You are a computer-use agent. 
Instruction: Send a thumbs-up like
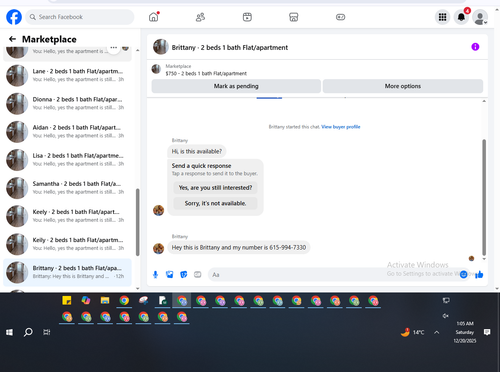click(x=479, y=275)
